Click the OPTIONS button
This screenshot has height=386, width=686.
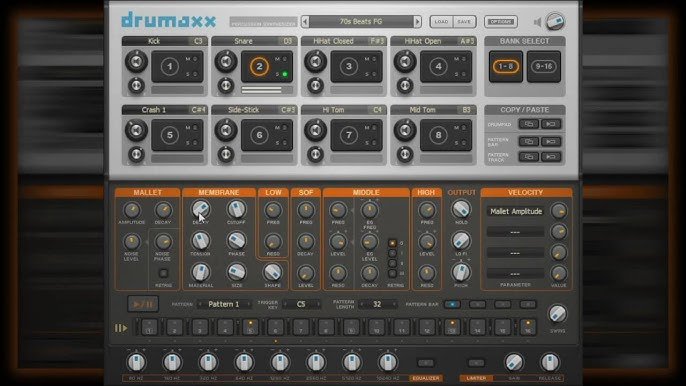tap(501, 22)
